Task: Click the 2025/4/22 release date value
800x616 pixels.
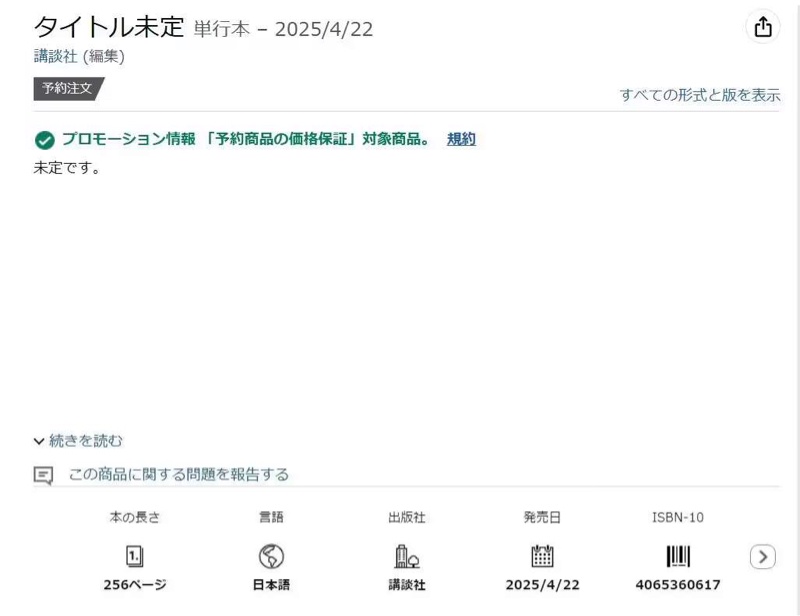Action: coord(542,585)
